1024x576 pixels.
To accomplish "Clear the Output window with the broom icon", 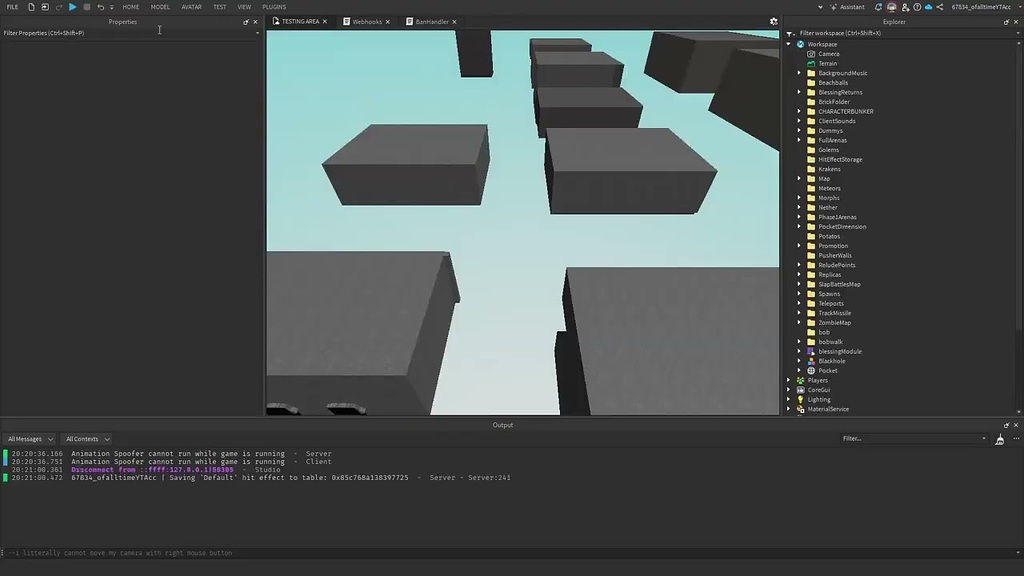I will click(x=998, y=439).
